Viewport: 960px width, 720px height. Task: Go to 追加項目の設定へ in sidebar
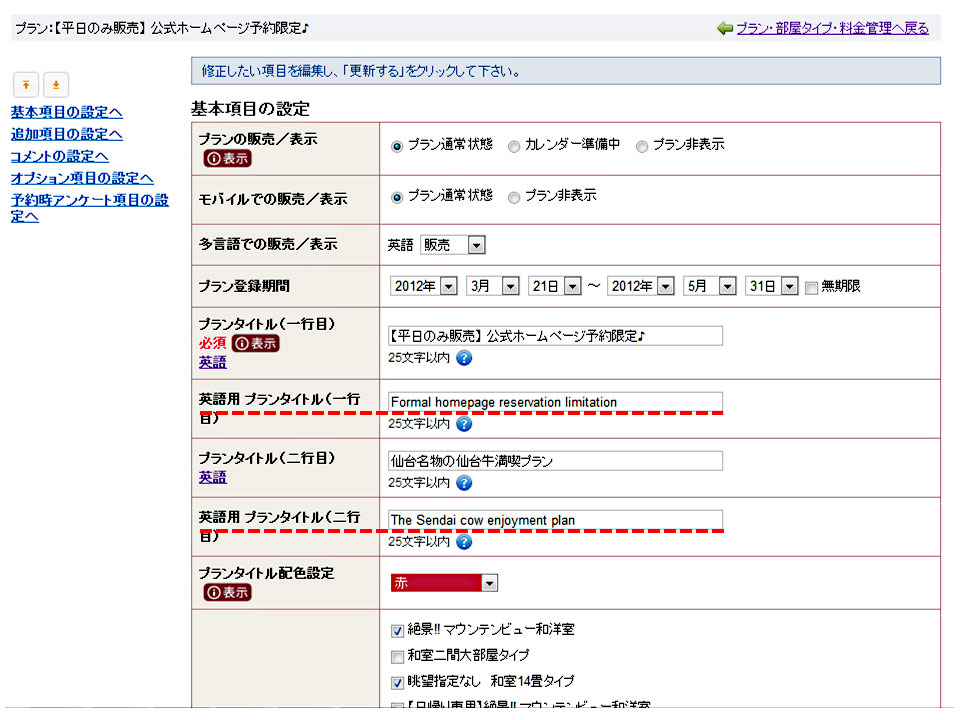[66, 134]
